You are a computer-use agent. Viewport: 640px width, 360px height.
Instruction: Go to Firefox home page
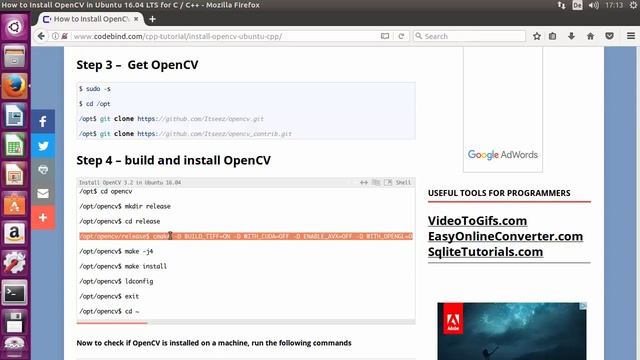[590, 36]
